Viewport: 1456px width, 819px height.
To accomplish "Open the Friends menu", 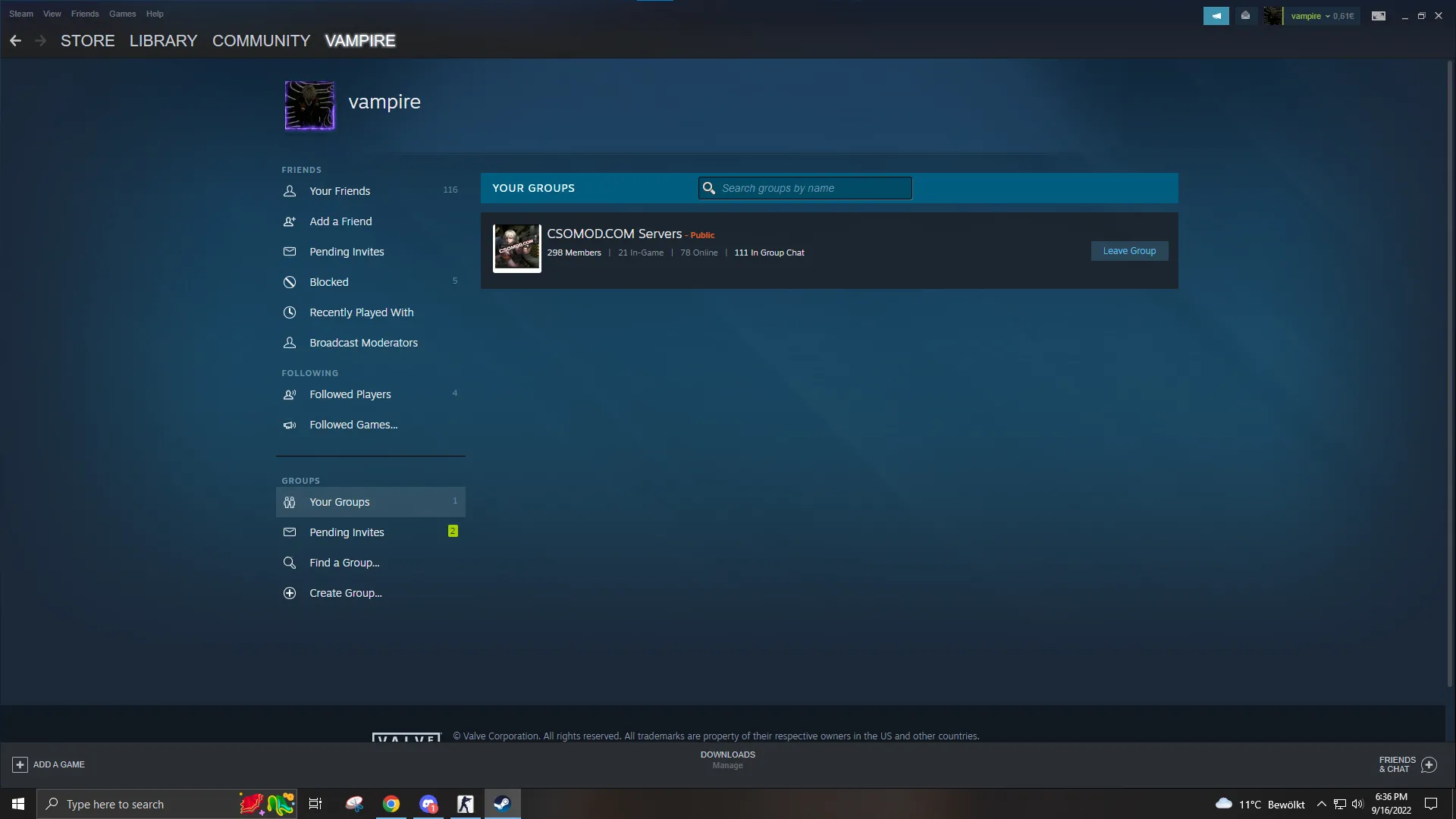I will 85,14.
